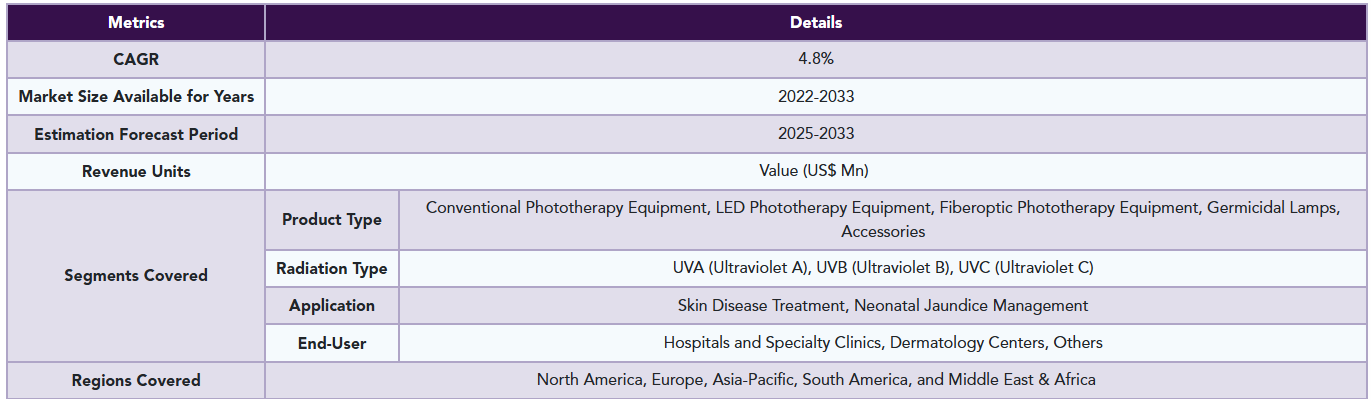
Task: Select the CAGR row label
Action: [x=136, y=59]
